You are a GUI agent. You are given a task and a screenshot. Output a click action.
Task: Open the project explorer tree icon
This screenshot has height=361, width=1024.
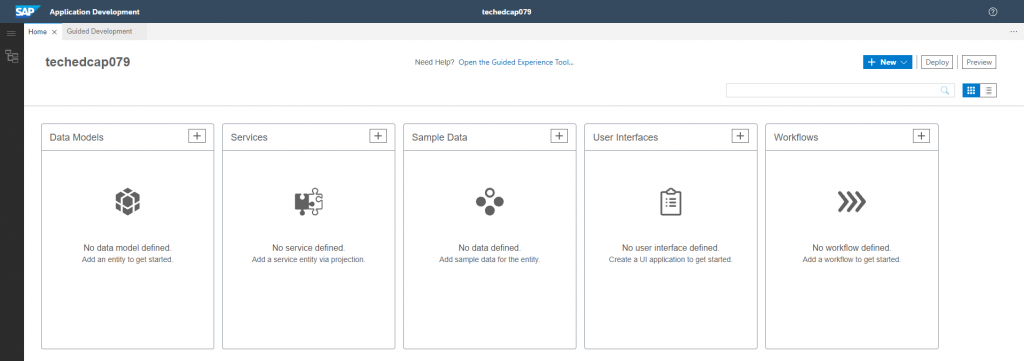click(12, 56)
